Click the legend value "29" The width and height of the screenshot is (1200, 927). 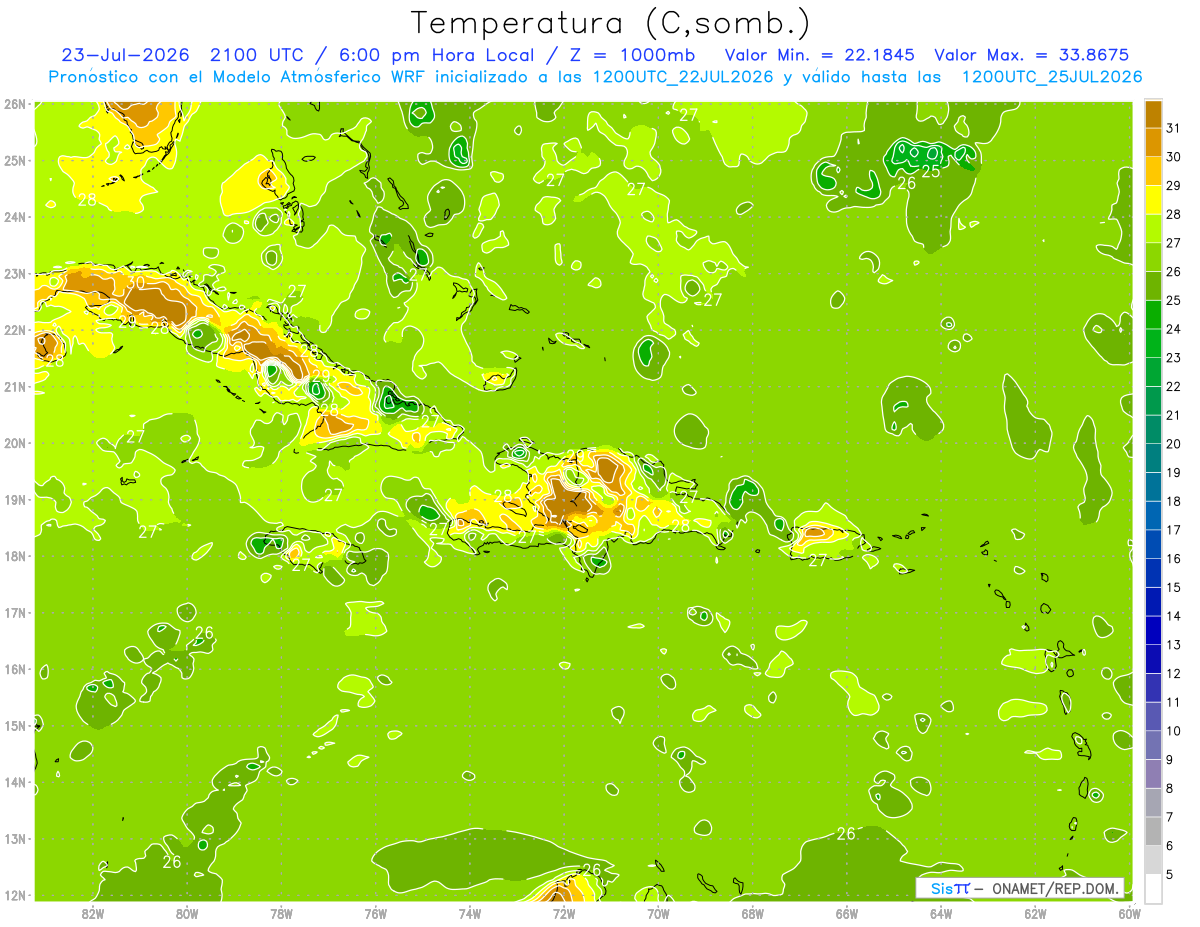point(1173,186)
